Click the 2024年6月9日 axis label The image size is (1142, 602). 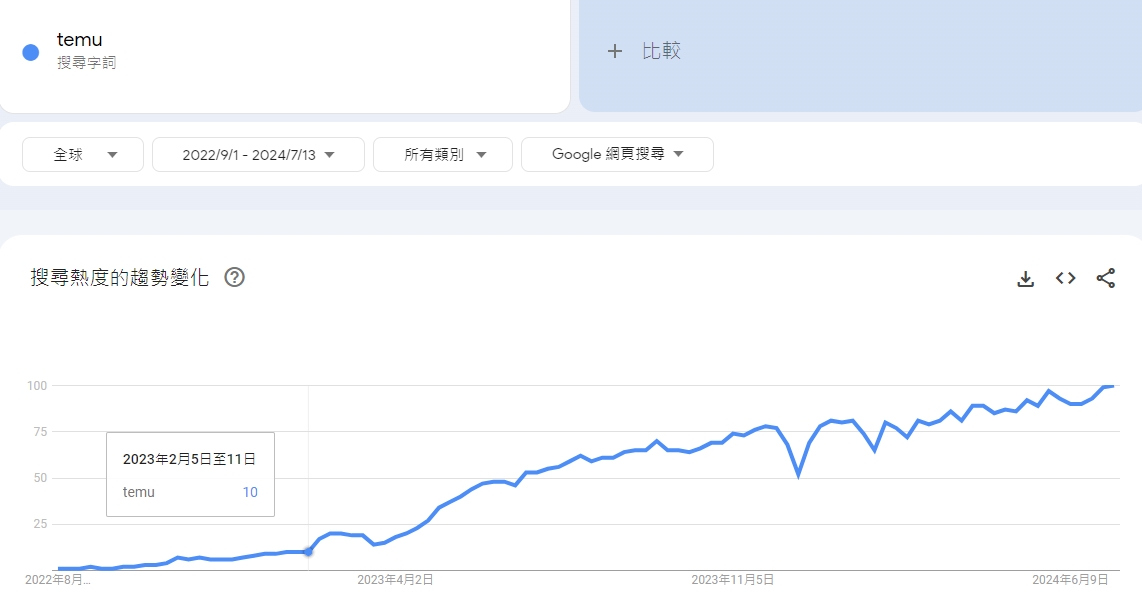tap(1071, 580)
